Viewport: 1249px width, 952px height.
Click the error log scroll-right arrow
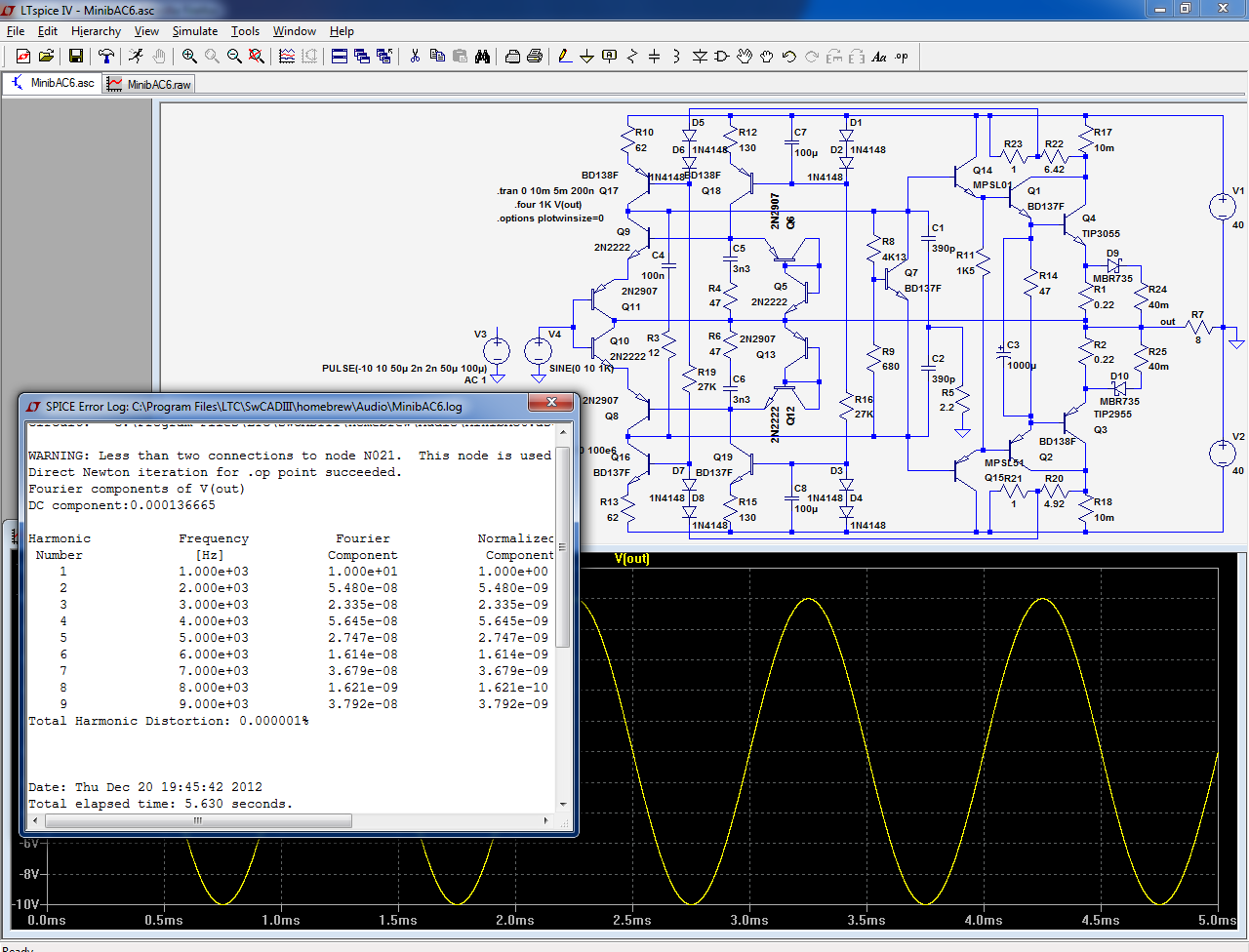(546, 820)
